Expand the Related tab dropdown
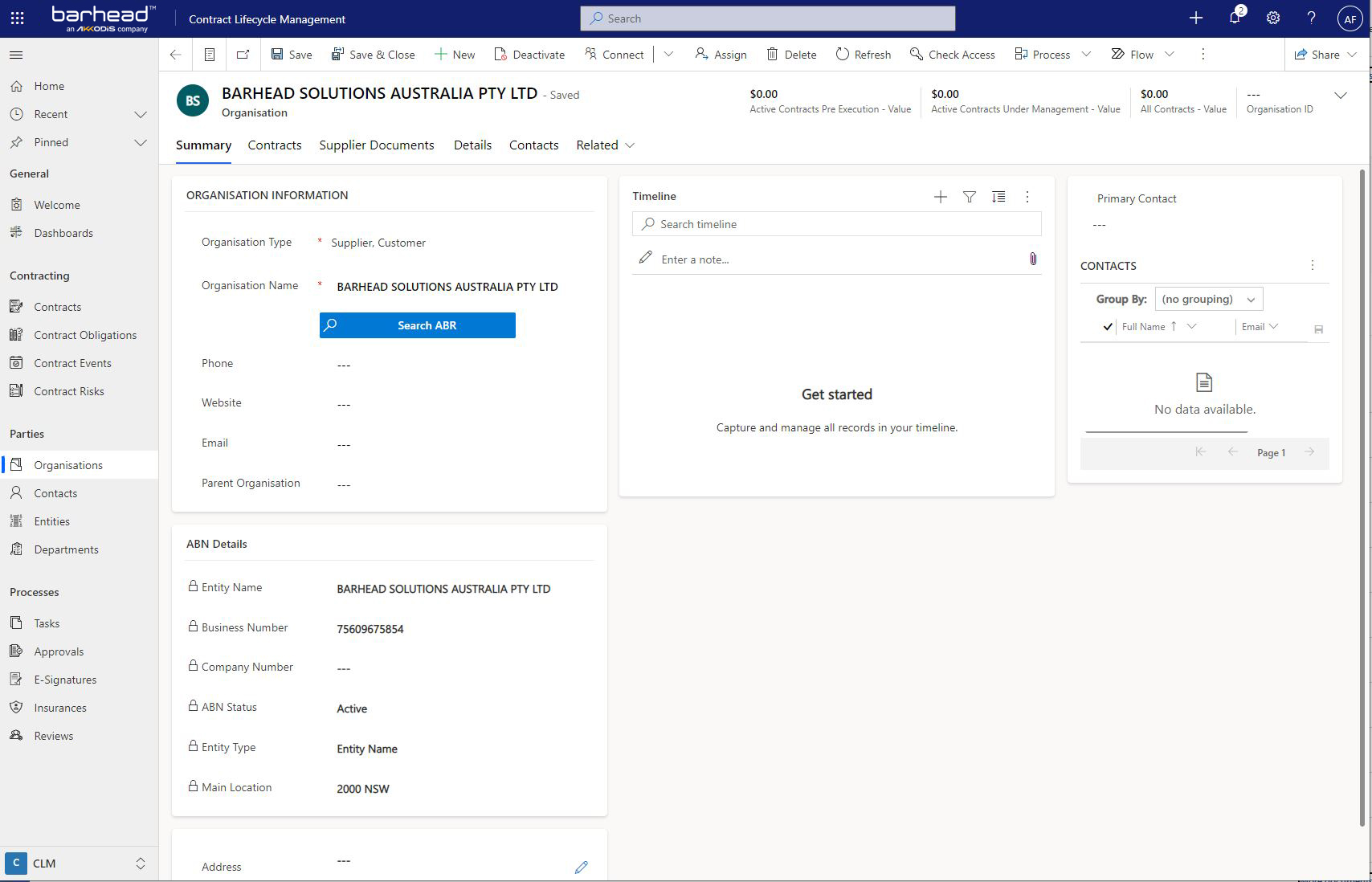Screen dimensions: 1372x882 pos(605,145)
